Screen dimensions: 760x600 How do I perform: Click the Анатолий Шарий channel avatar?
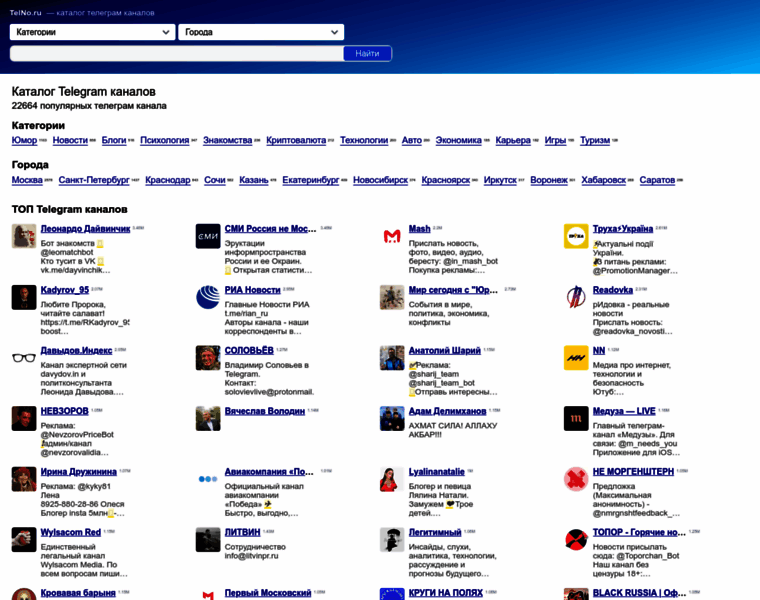(x=392, y=358)
